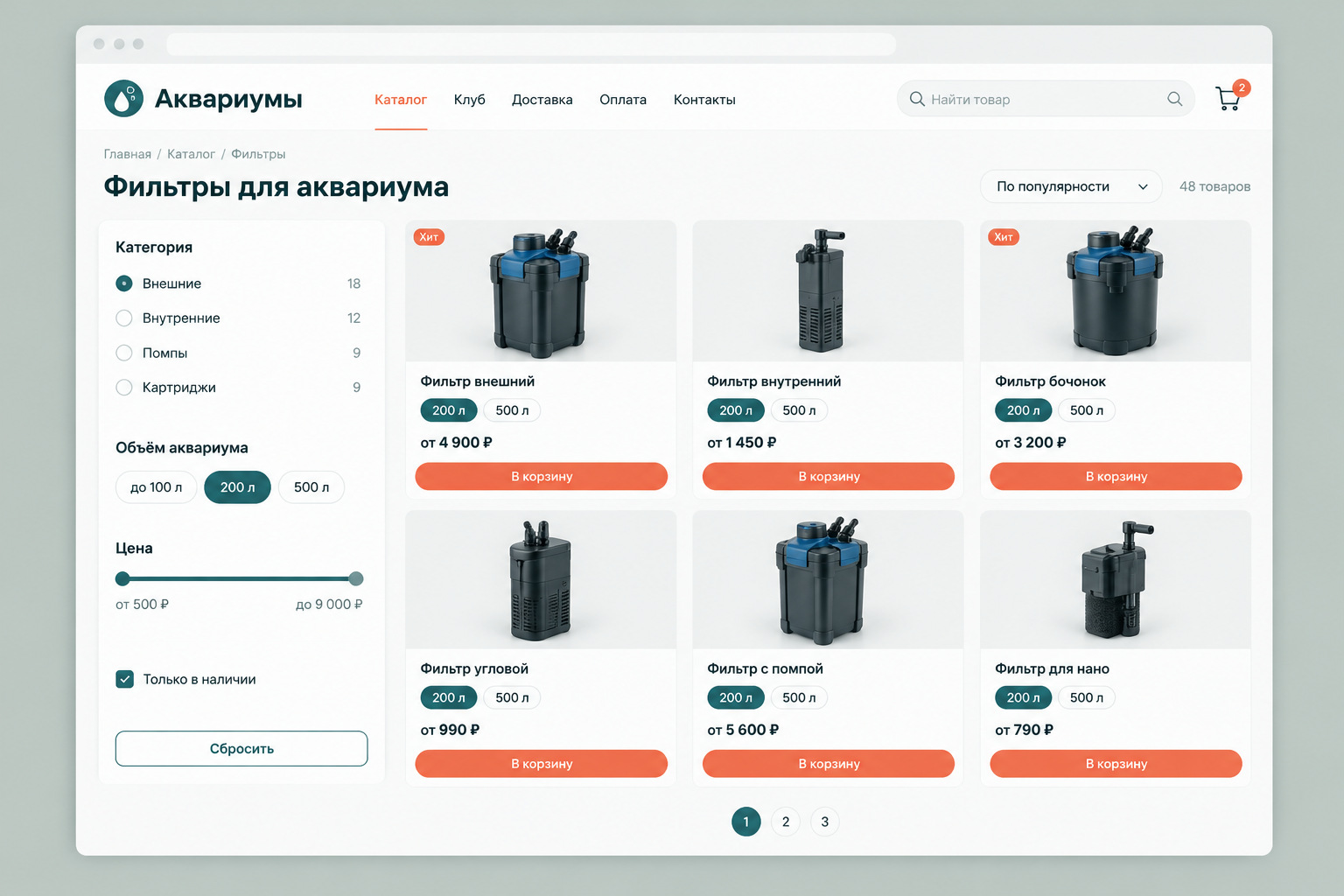Screen dimensions: 1344x896
Task: Select 500 л option on Фильтр для нано
Action: point(1087,697)
